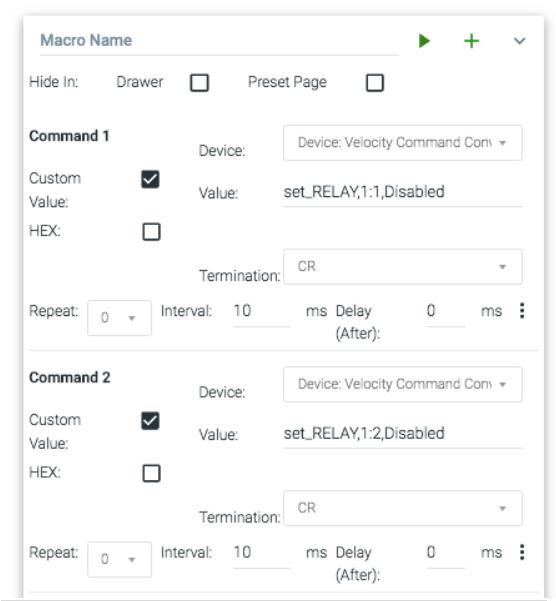Viewport: 556px width, 601px height.
Task: Open the Command 1 Device dropdown
Action: 403,143
